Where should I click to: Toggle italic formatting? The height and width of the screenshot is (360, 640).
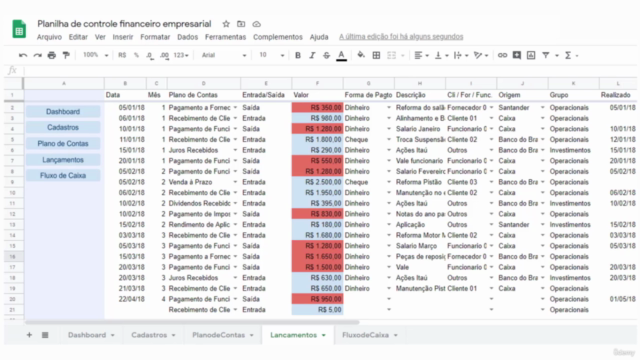pos(312,55)
